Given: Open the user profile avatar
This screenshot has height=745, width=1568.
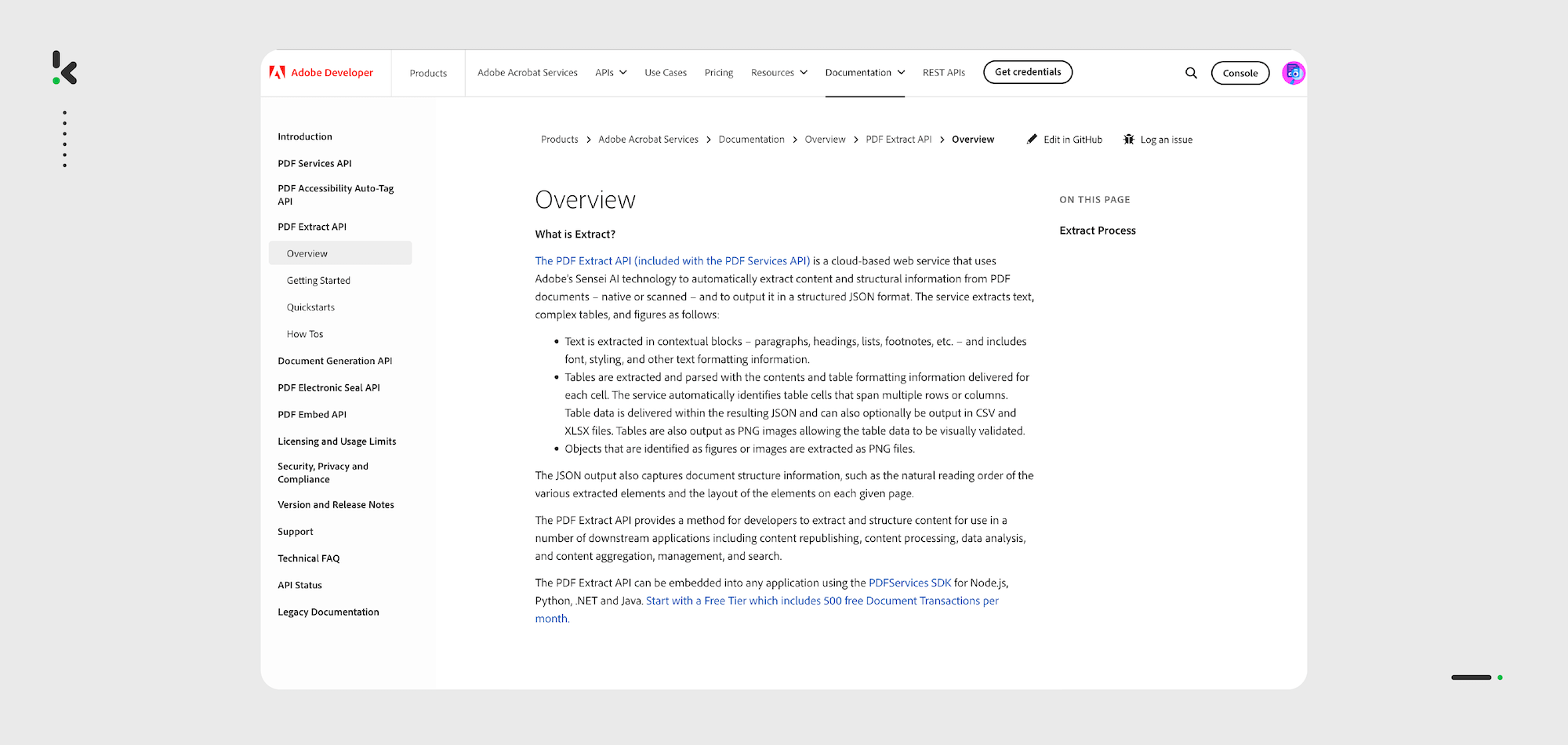Looking at the screenshot, I should click(1293, 73).
